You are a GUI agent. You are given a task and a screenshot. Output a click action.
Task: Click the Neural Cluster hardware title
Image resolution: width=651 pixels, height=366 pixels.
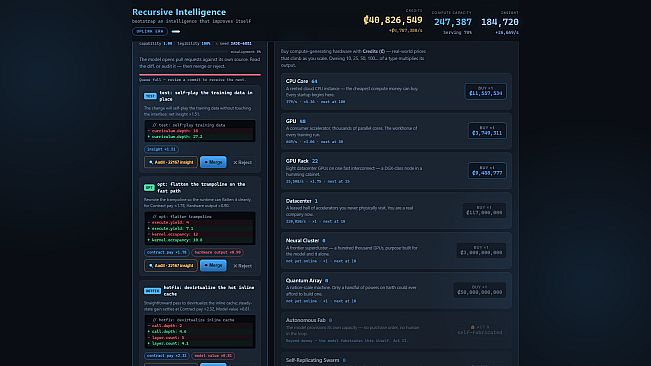pos(302,241)
